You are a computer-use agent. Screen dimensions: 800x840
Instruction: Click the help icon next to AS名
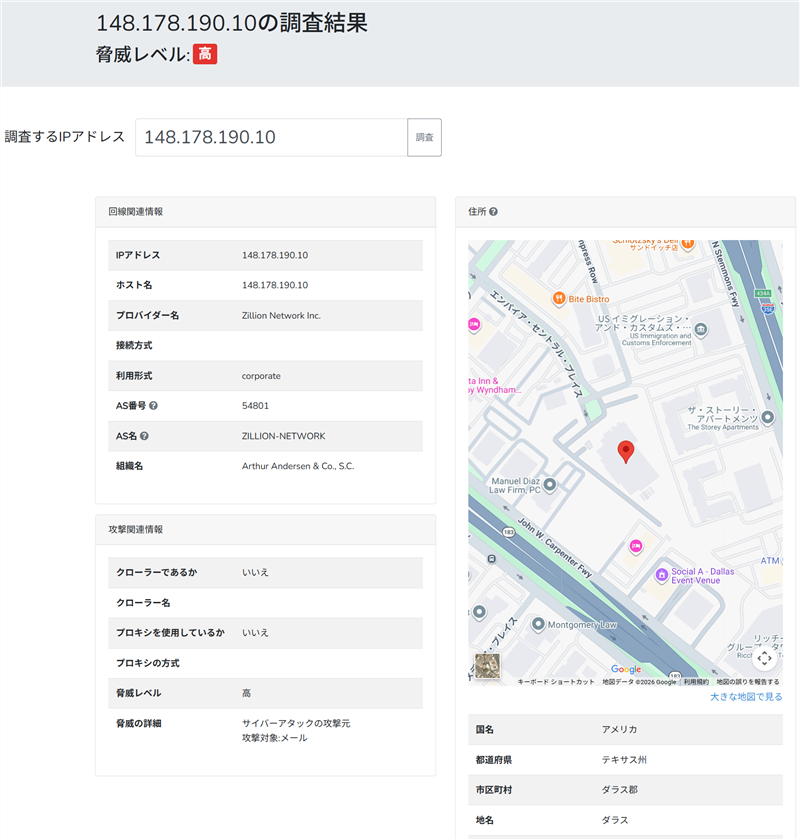pos(145,436)
